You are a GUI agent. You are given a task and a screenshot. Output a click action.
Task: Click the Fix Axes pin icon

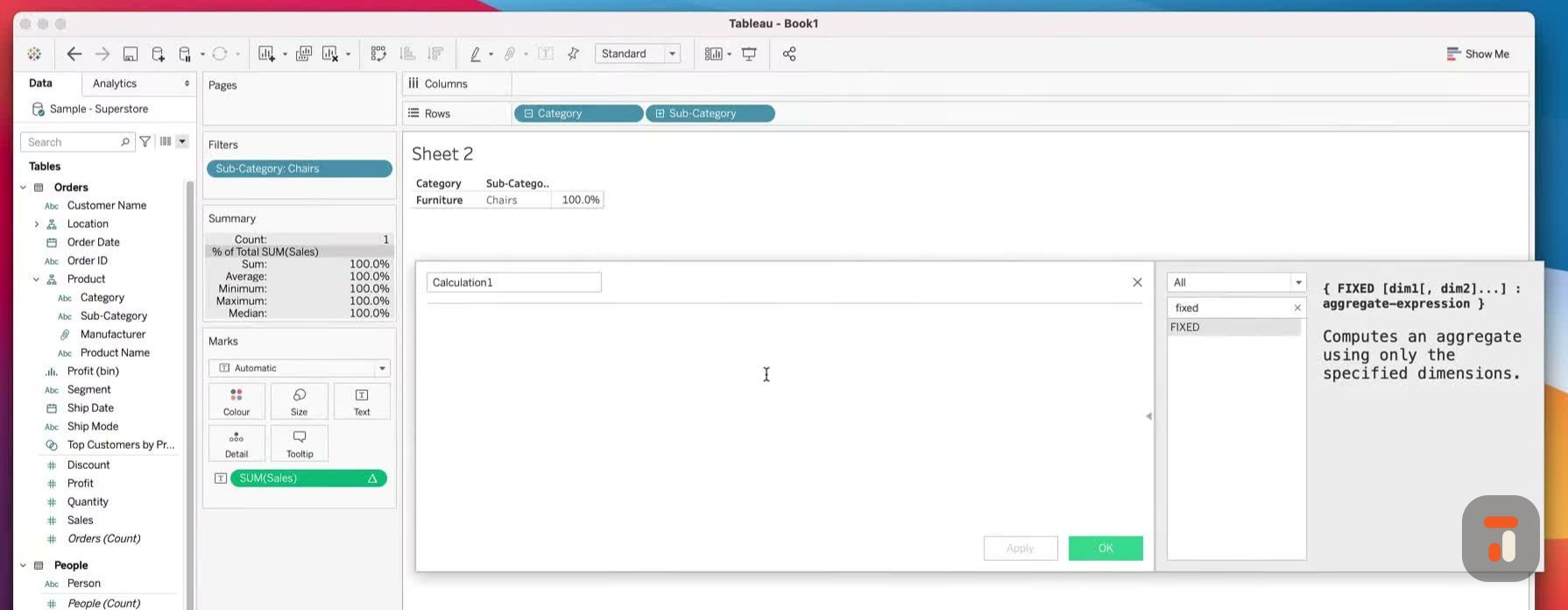click(574, 54)
